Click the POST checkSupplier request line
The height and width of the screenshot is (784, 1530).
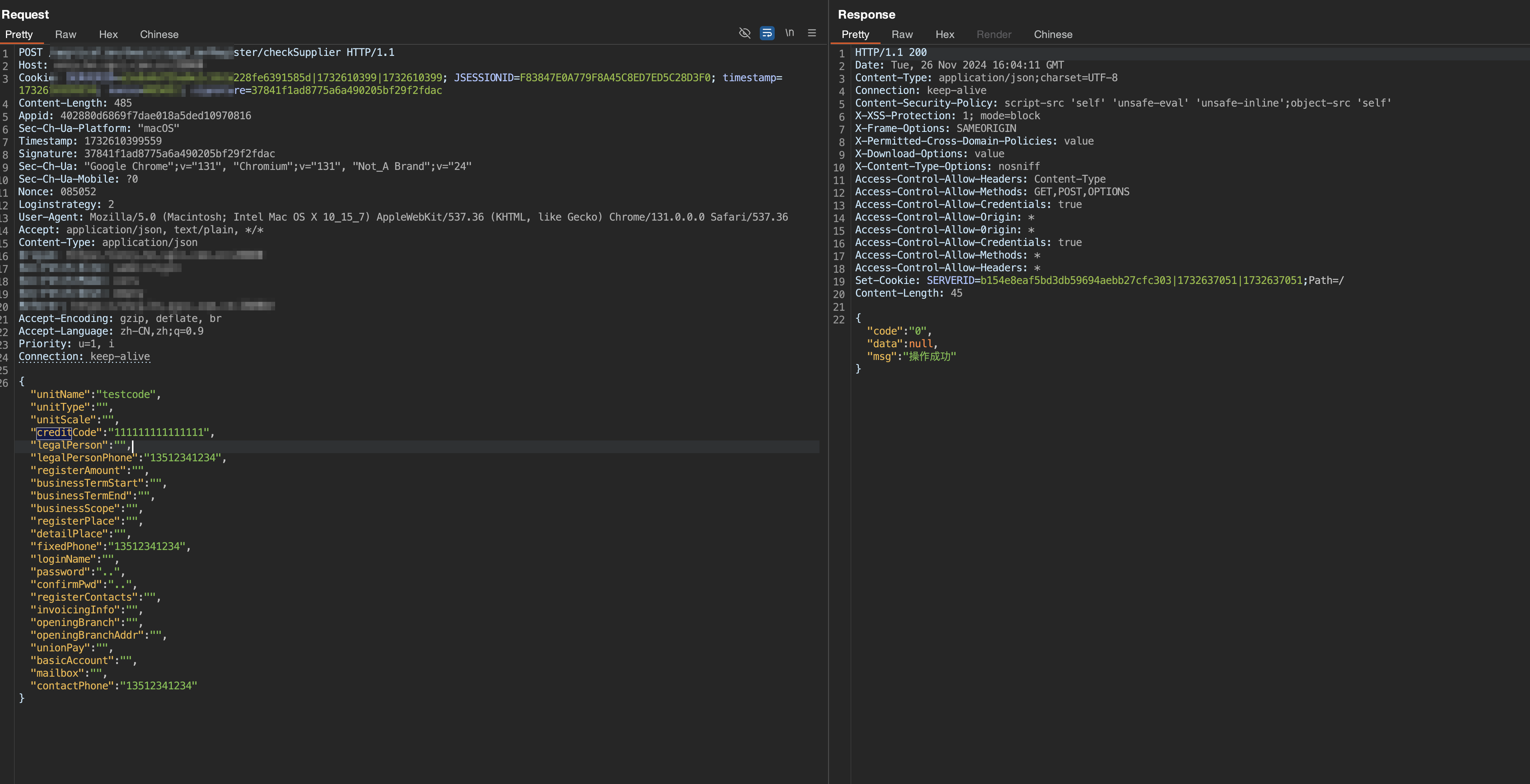coord(207,52)
